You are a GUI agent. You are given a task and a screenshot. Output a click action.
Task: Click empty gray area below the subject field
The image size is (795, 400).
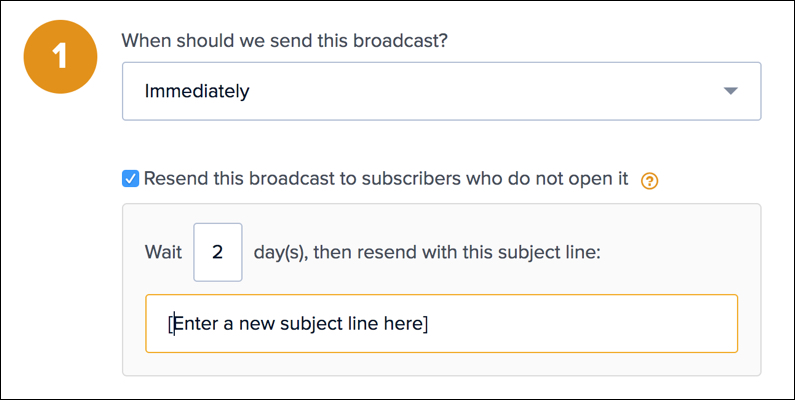tap(440, 364)
